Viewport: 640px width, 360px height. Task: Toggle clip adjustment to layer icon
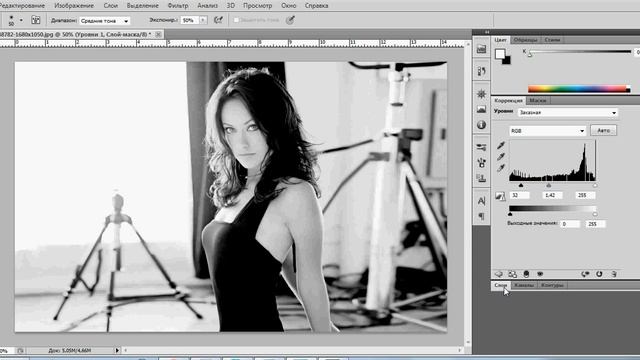click(527, 274)
